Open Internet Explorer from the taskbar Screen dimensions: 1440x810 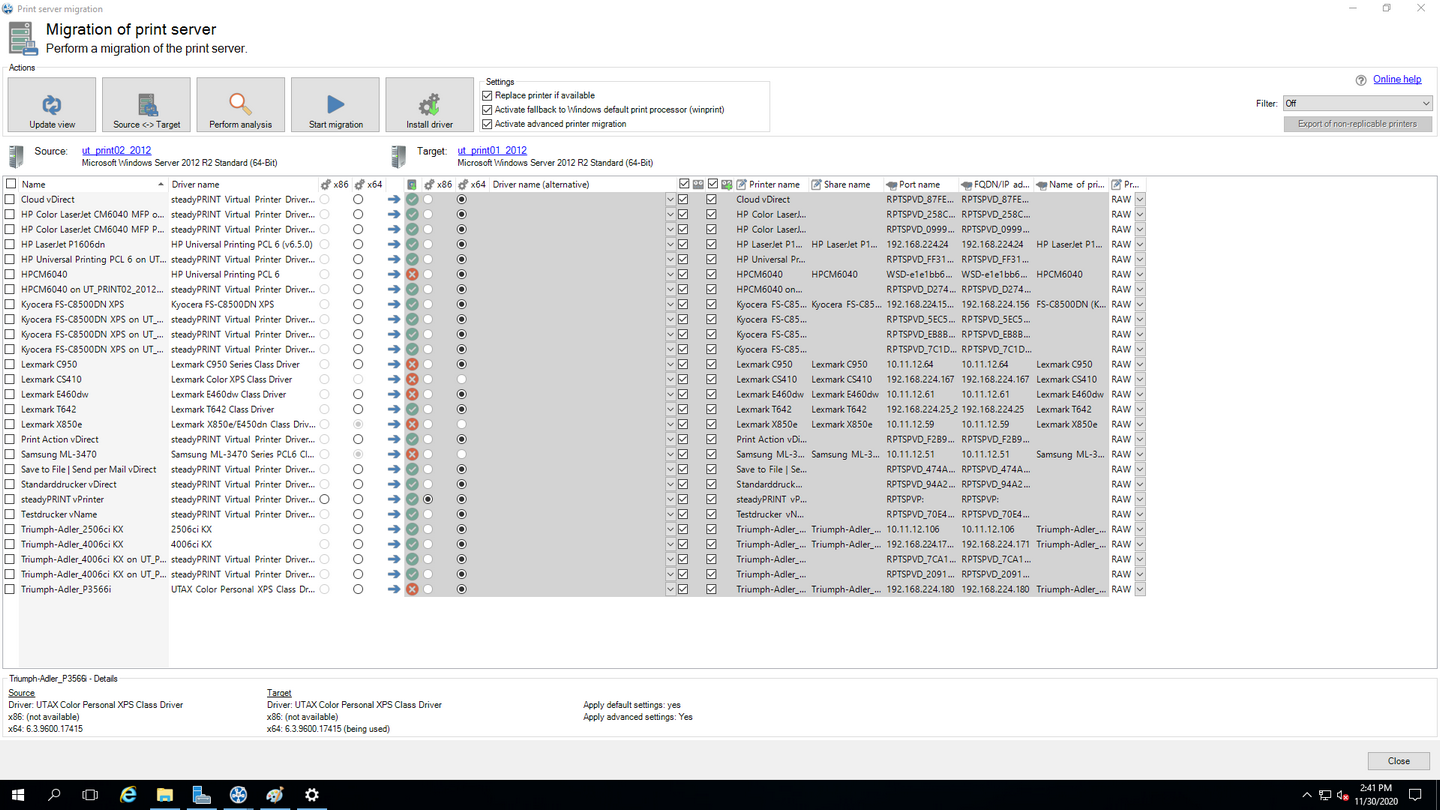tap(128, 795)
